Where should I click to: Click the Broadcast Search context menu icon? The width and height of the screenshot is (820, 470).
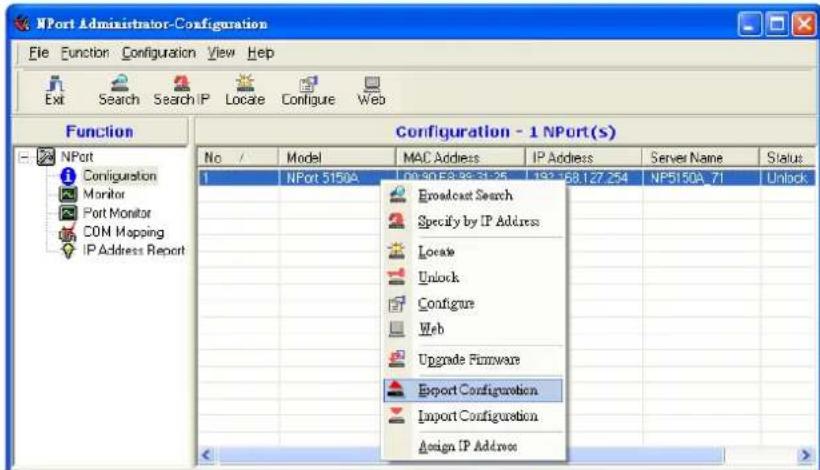point(397,194)
